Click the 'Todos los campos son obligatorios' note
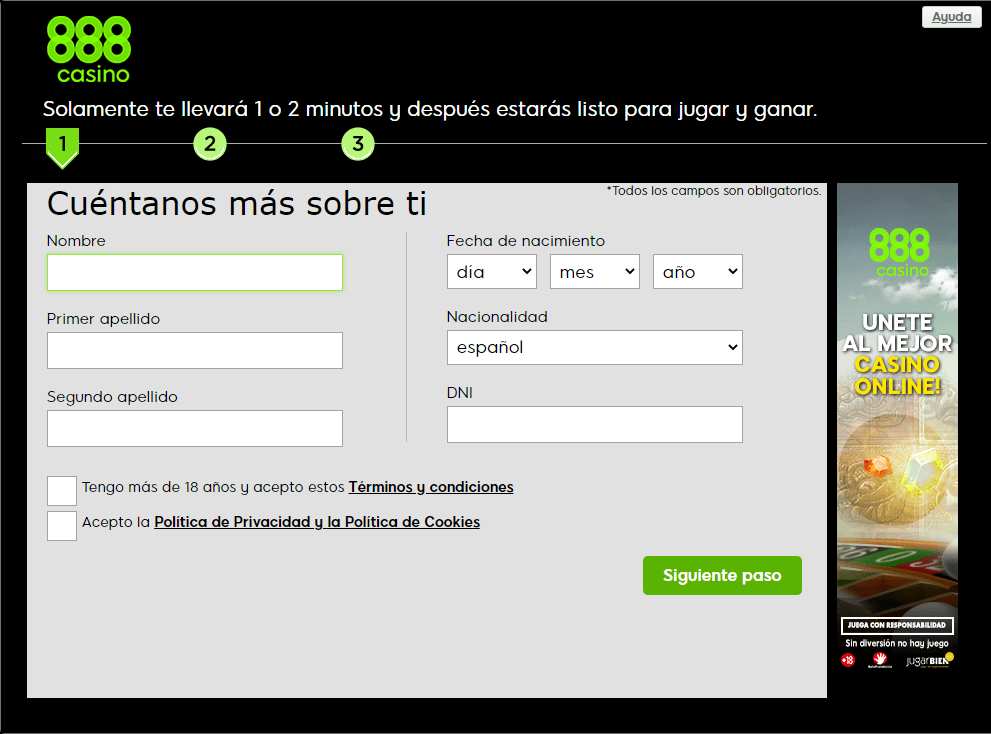The image size is (991, 734). 714,190
